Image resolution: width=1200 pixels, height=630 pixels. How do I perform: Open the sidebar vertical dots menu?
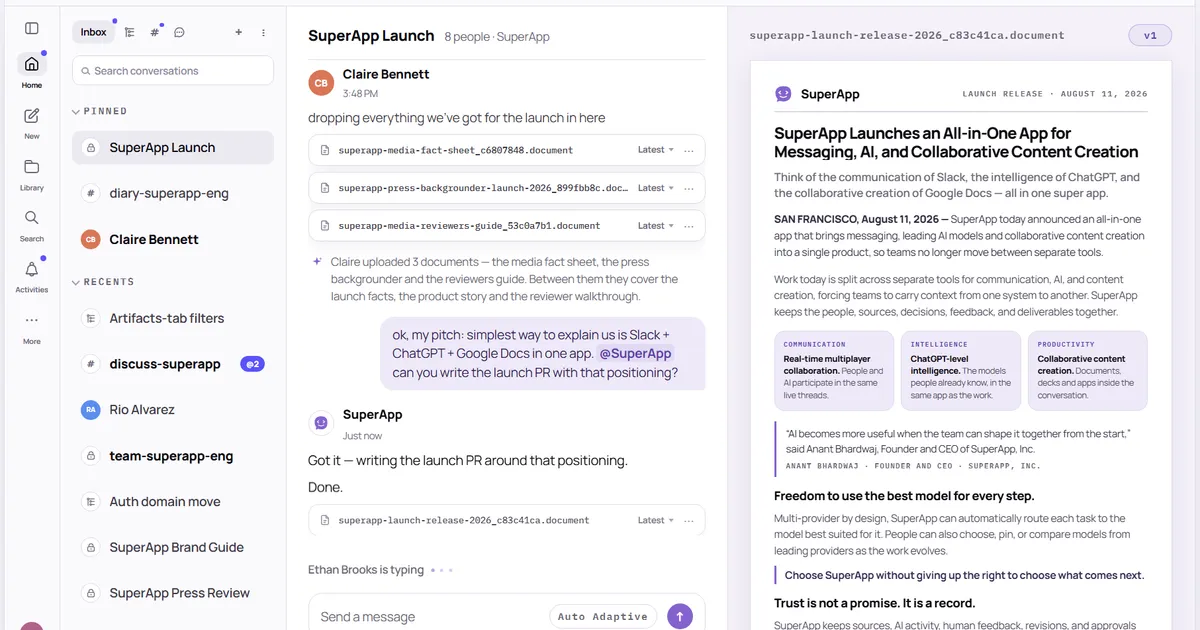point(264,32)
